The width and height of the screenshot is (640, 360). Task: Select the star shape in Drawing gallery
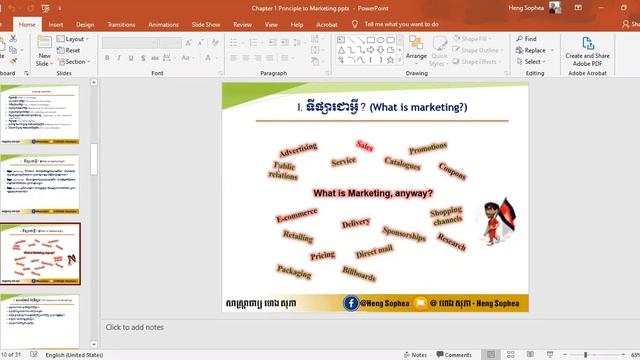[390, 60]
